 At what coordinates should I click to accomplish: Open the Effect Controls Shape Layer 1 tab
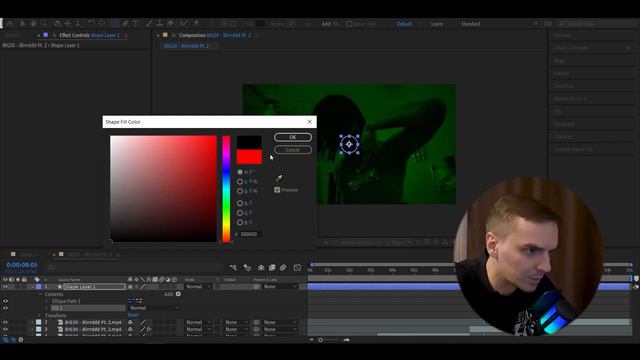click(x=89, y=36)
